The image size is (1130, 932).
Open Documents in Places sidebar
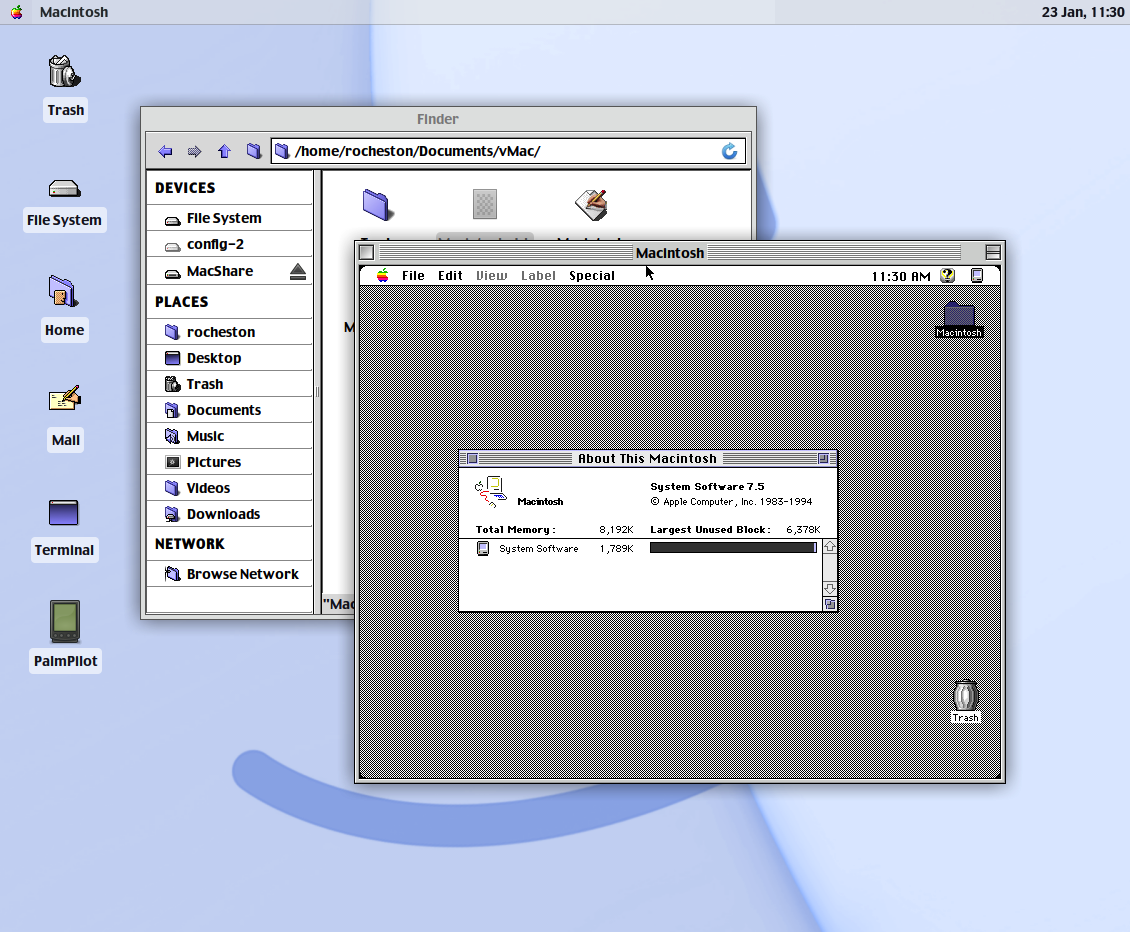tap(229, 410)
